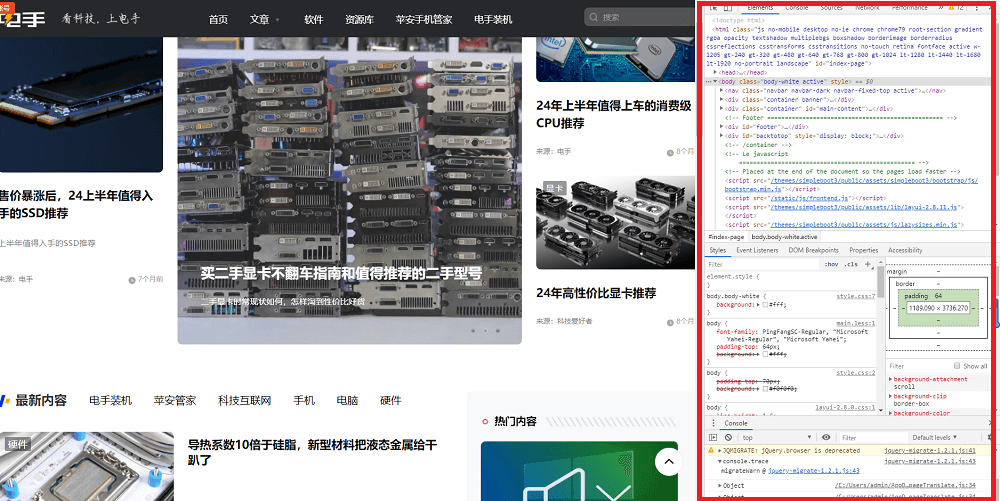Switch to the Event Listeners tab
The height and width of the screenshot is (501, 1000).
757,250
